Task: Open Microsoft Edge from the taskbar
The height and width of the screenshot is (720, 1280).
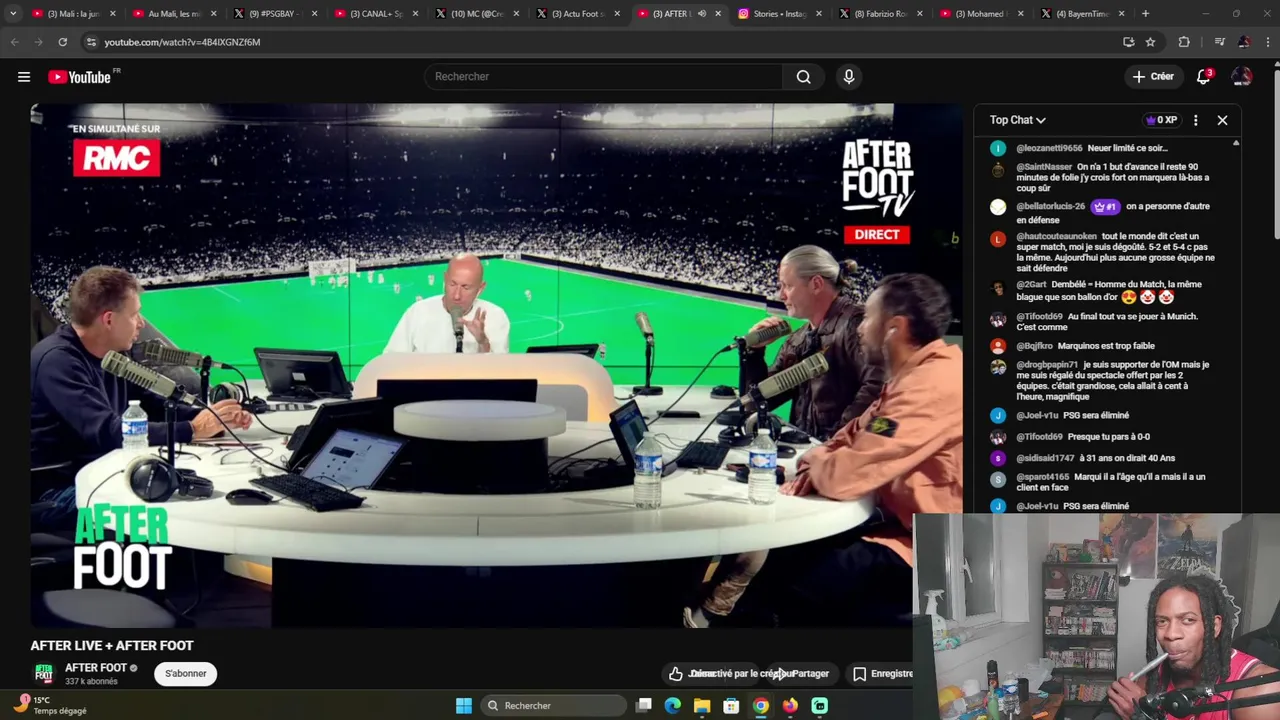Action: [x=673, y=706]
